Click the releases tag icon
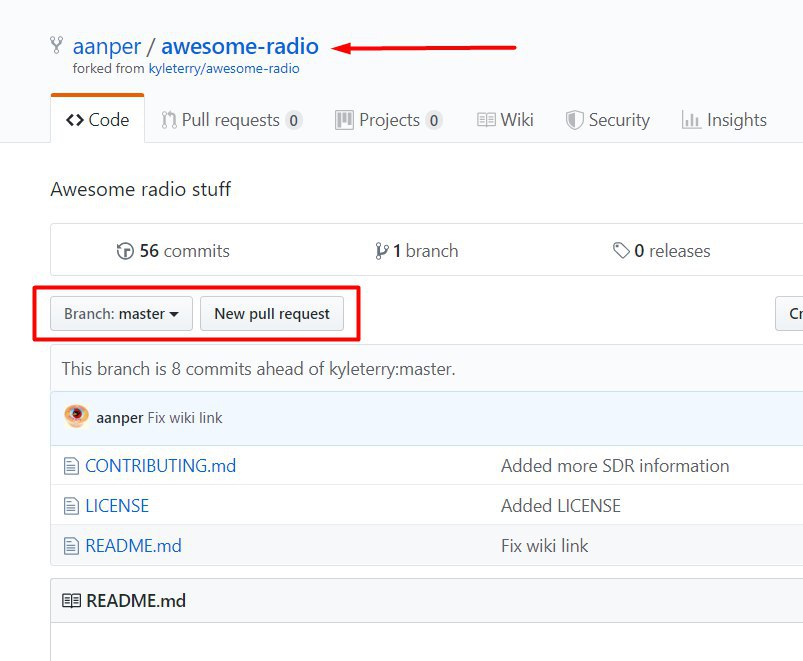The image size is (803, 661). [621, 250]
